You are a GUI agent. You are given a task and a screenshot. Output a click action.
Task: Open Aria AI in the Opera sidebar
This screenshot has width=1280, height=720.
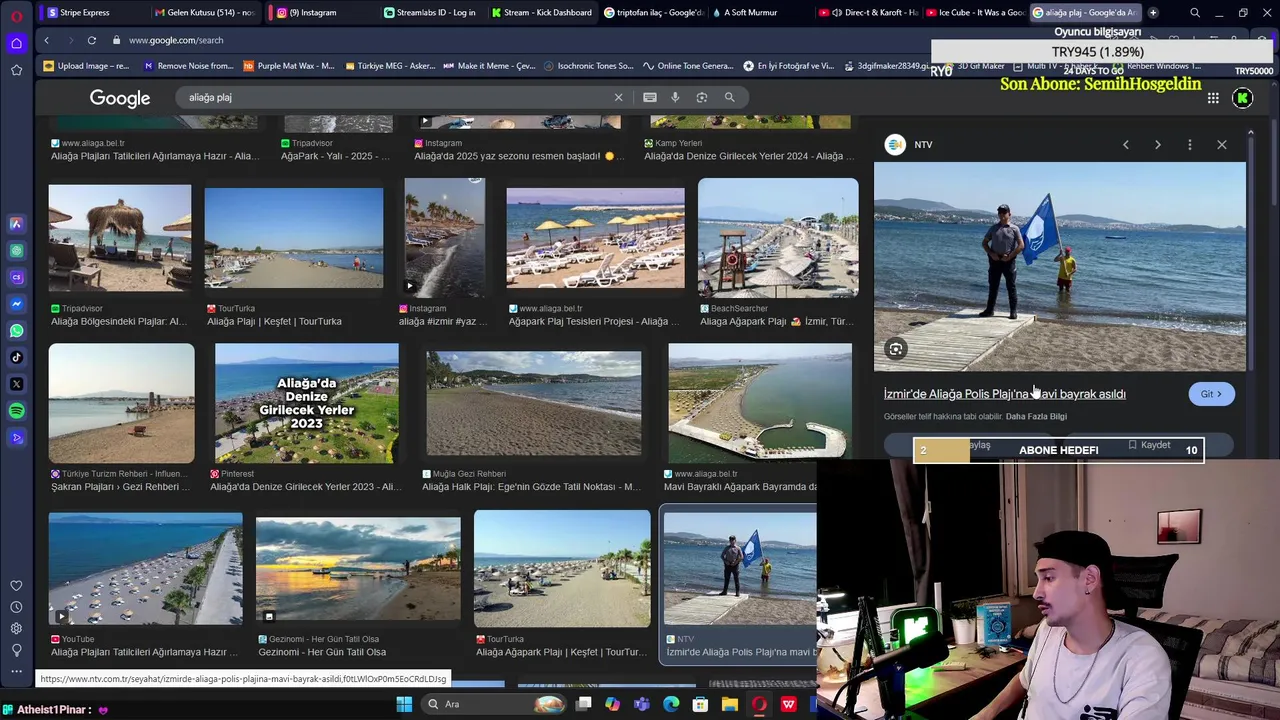click(x=16, y=224)
